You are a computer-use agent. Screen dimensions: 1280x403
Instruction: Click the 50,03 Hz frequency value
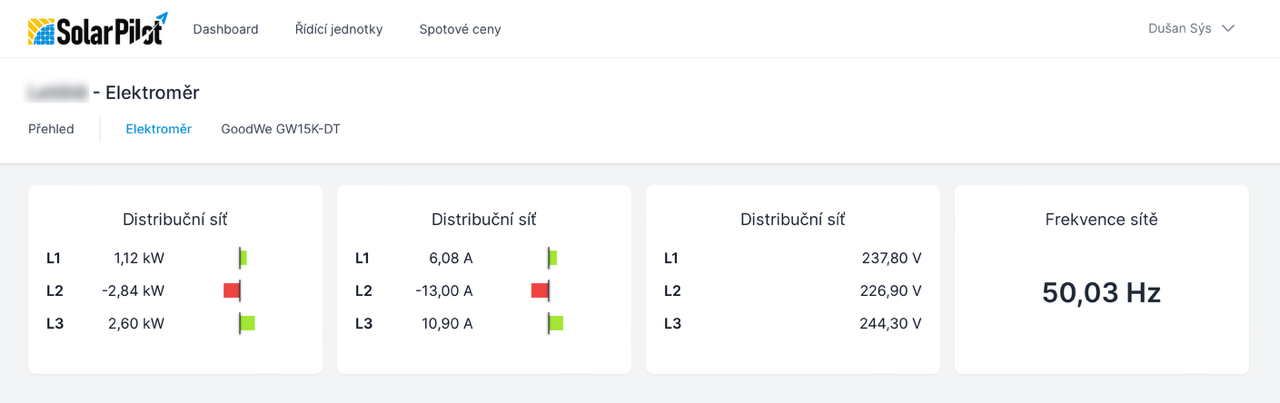pos(1101,292)
